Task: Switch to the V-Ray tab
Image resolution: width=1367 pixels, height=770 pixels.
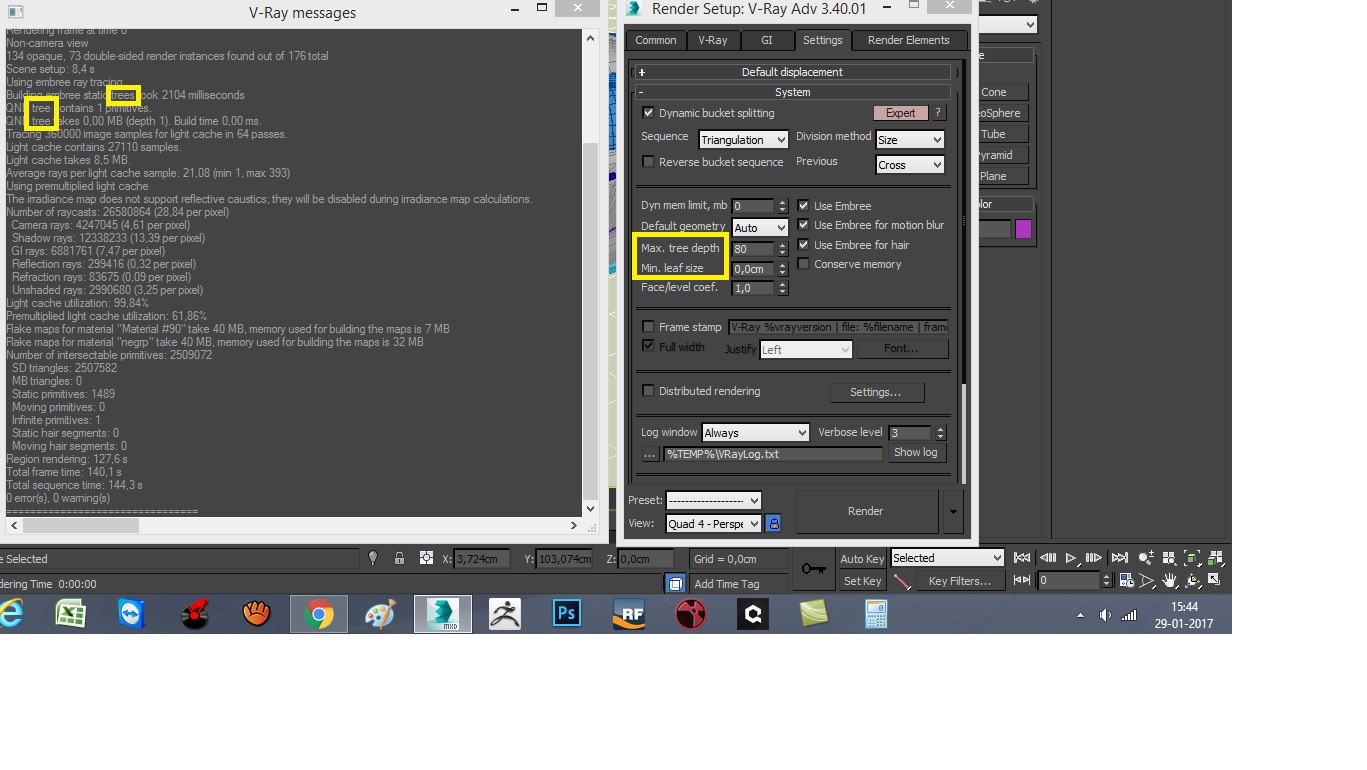Action: (712, 40)
